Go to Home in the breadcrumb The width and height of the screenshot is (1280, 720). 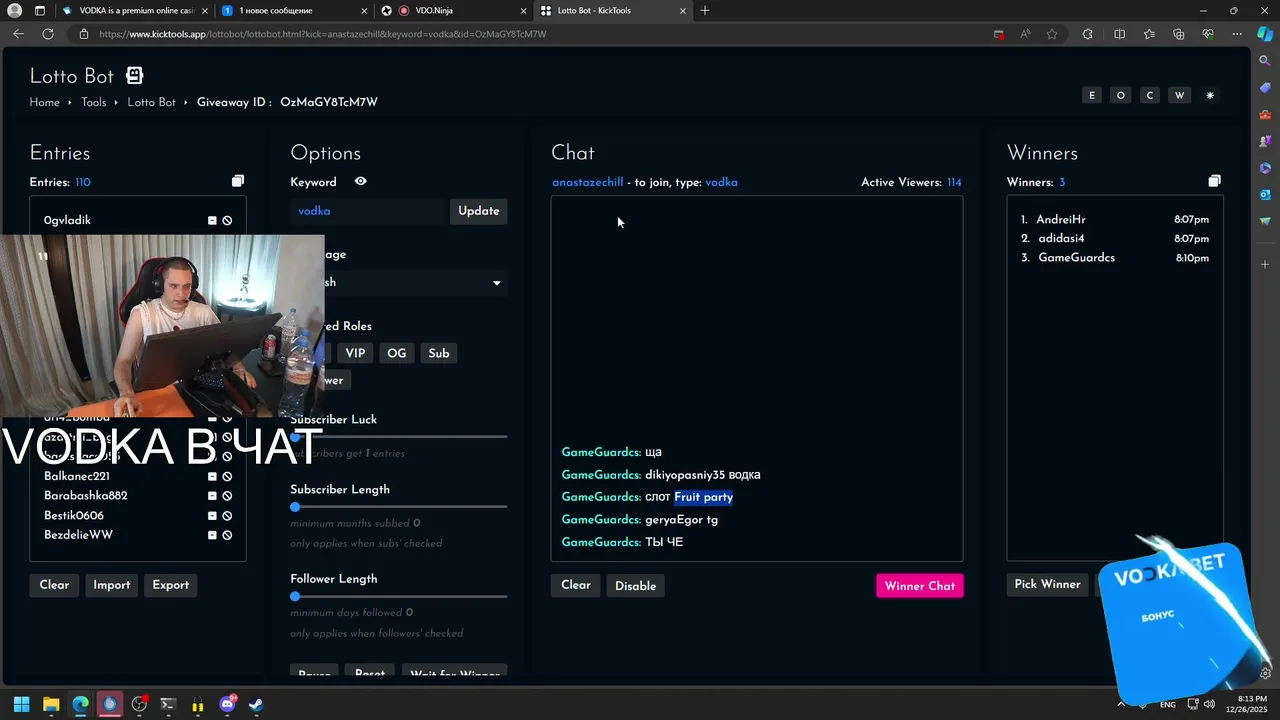click(45, 102)
